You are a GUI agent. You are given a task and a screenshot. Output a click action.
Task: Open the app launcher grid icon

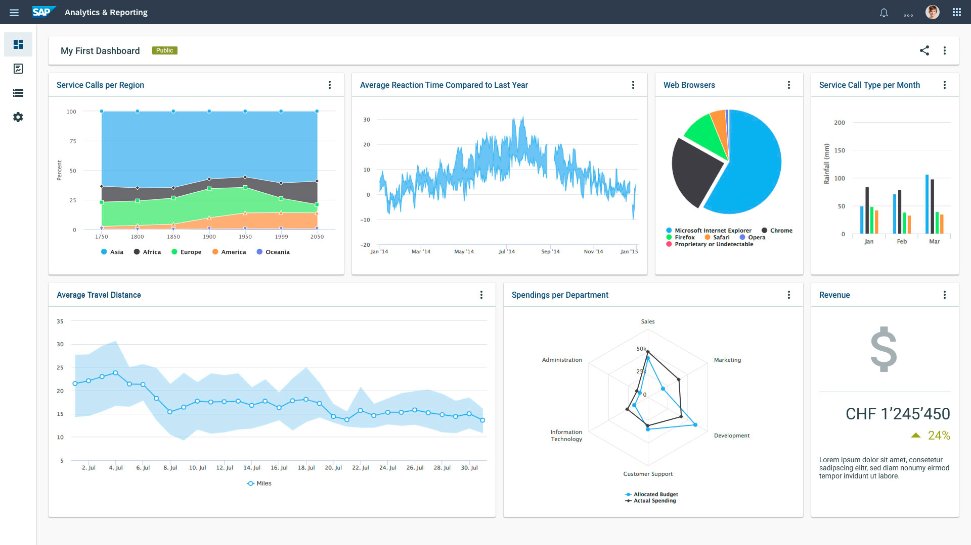click(x=957, y=12)
